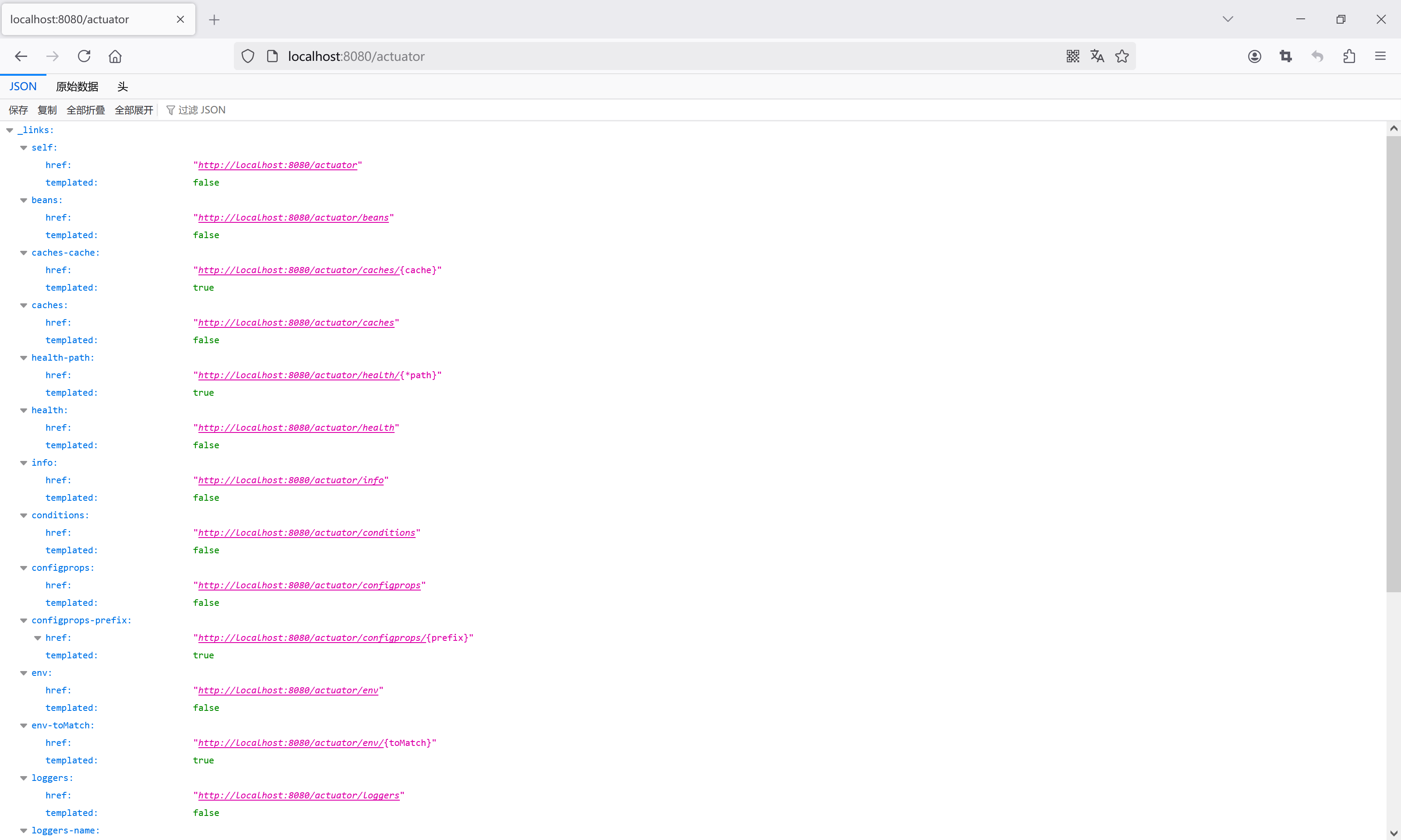The height and width of the screenshot is (840, 1401).
Task: Go to homepage via the home icon
Action: click(x=115, y=56)
